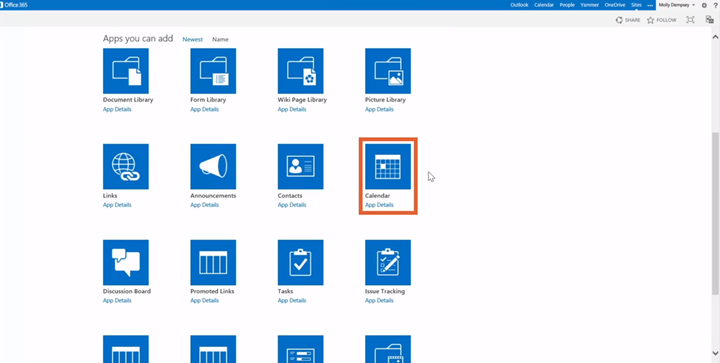Add the Issue Tracking app icon
This screenshot has height=363, width=720.
(x=388, y=262)
